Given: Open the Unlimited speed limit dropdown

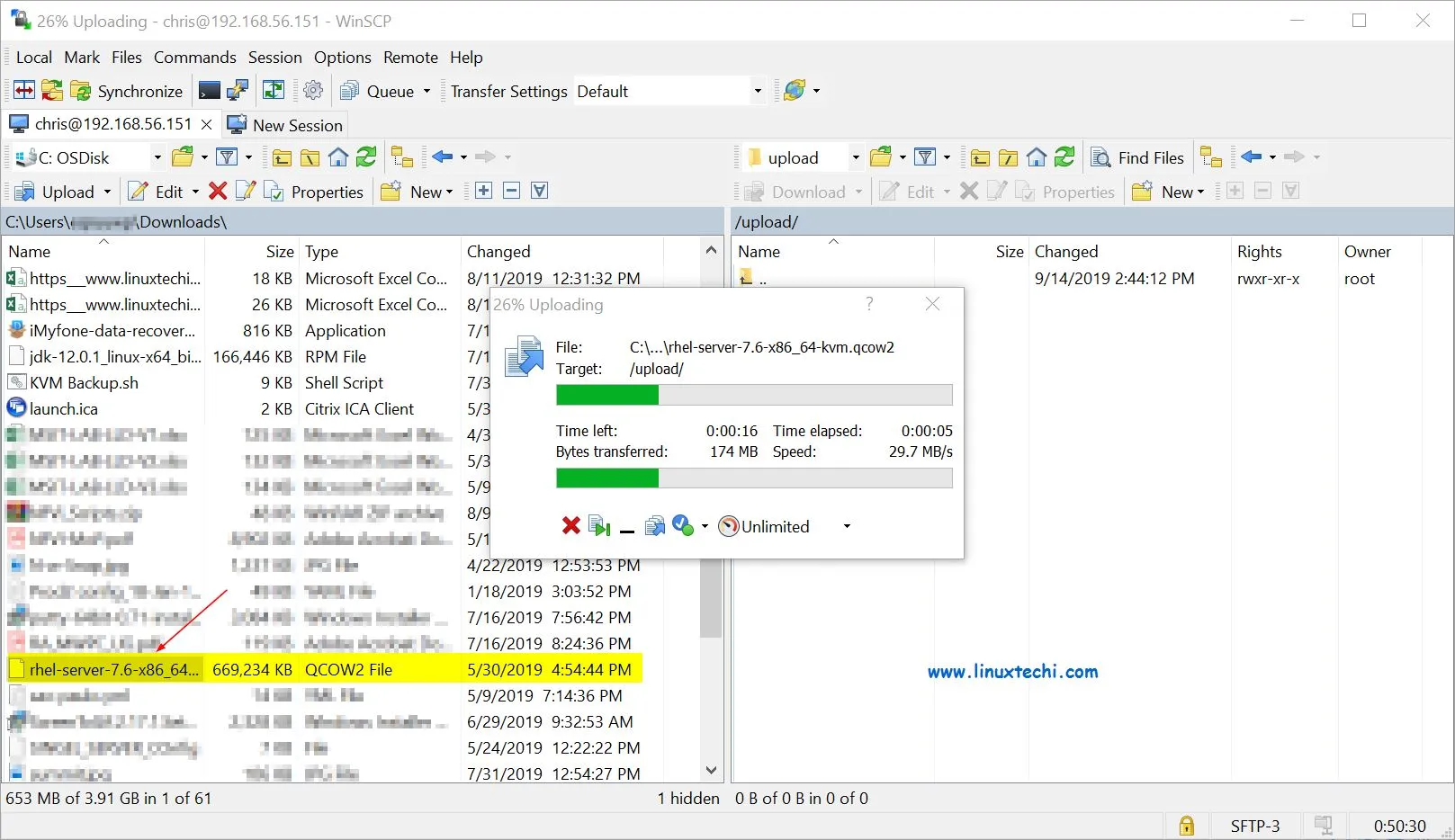Looking at the screenshot, I should [846, 527].
